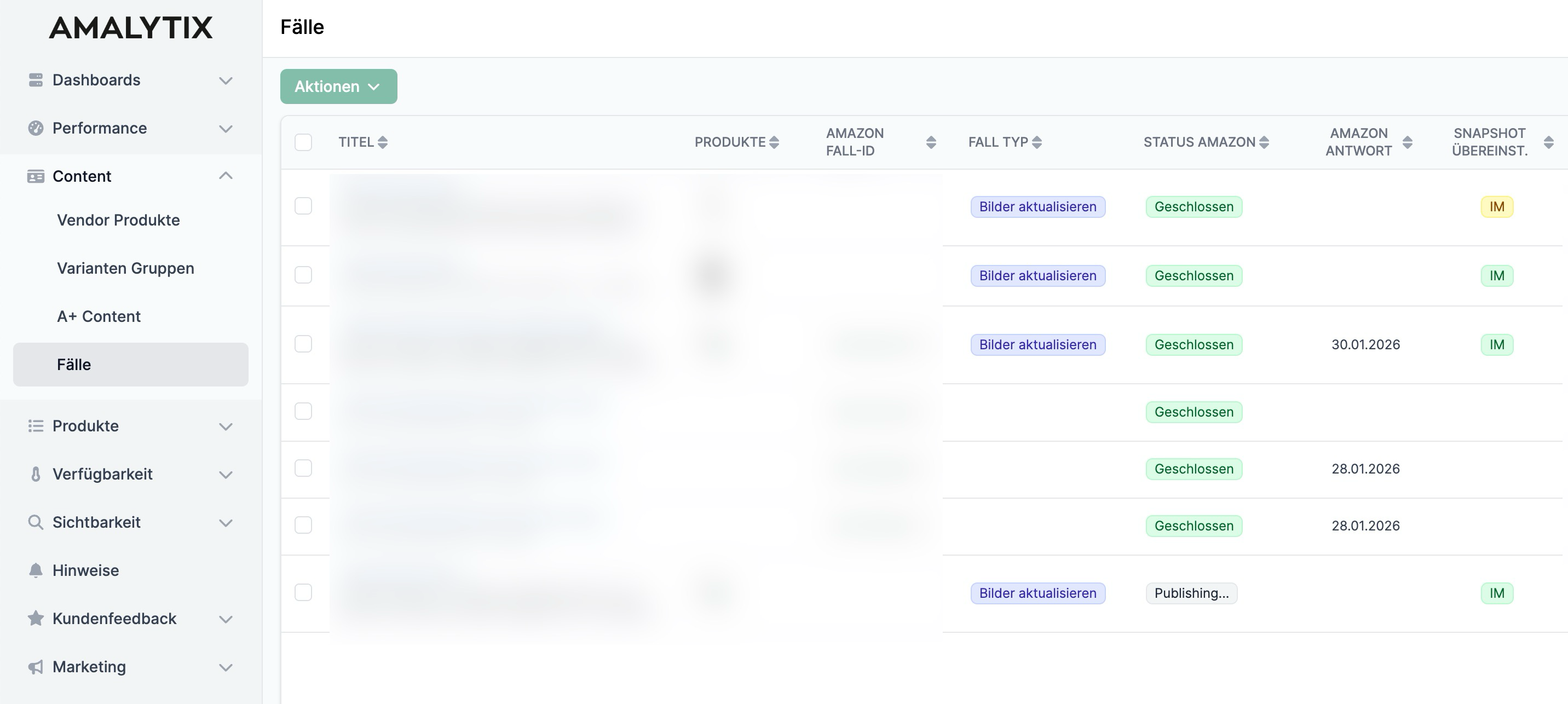Collapse the Content section chevron
The image size is (1568, 704).
pos(226,176)
